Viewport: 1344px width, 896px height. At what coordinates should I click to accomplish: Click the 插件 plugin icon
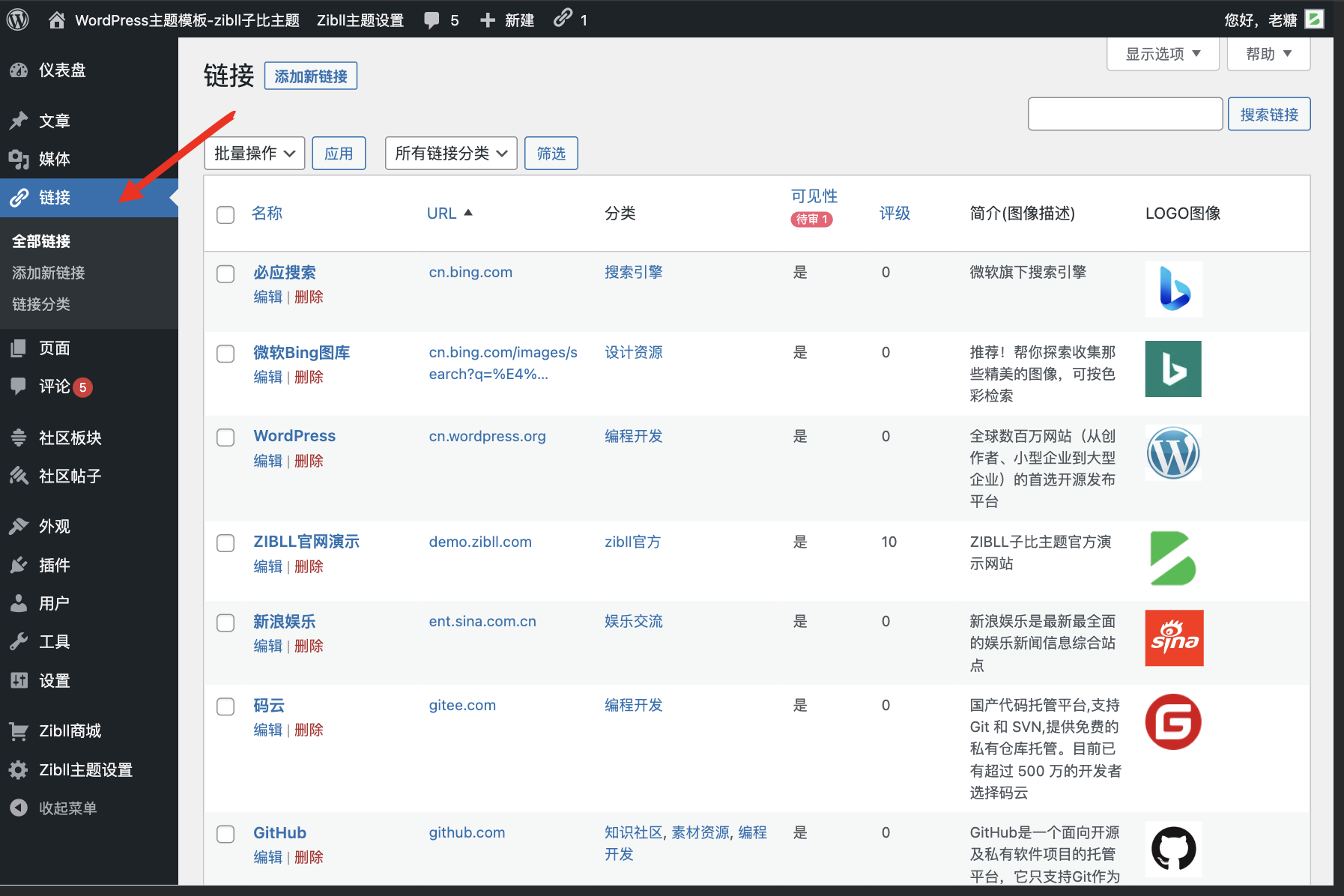coord(19,565)
